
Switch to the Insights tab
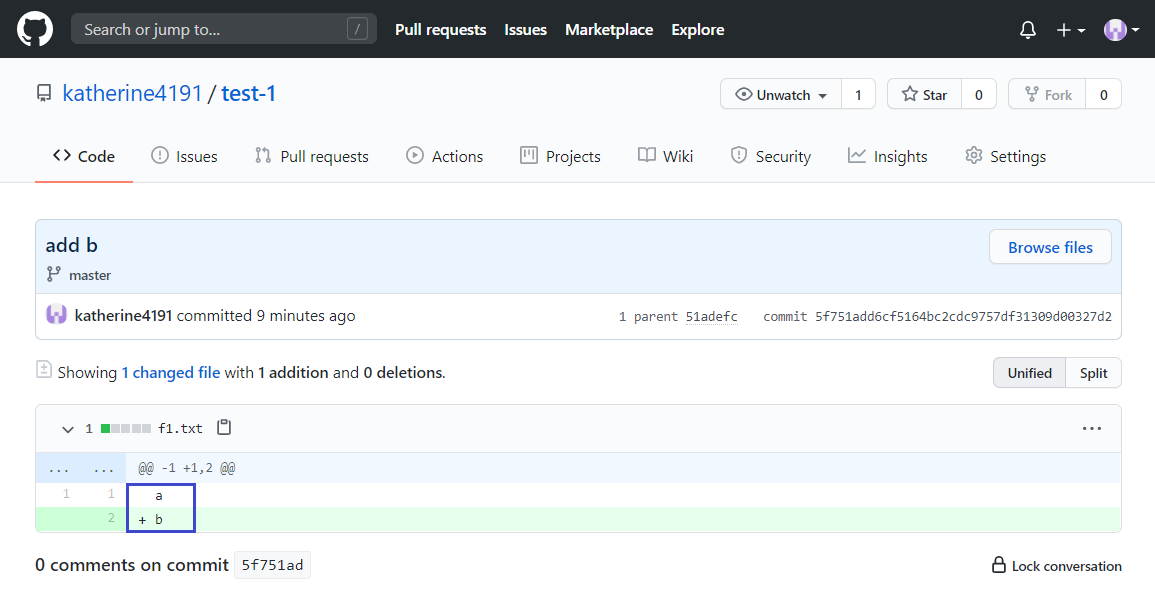pyautogui.click(x=888, y=156)
